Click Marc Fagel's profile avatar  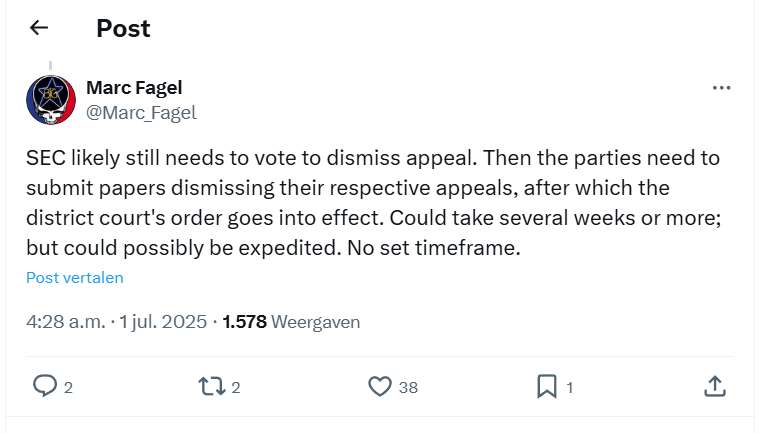(51, 100)
